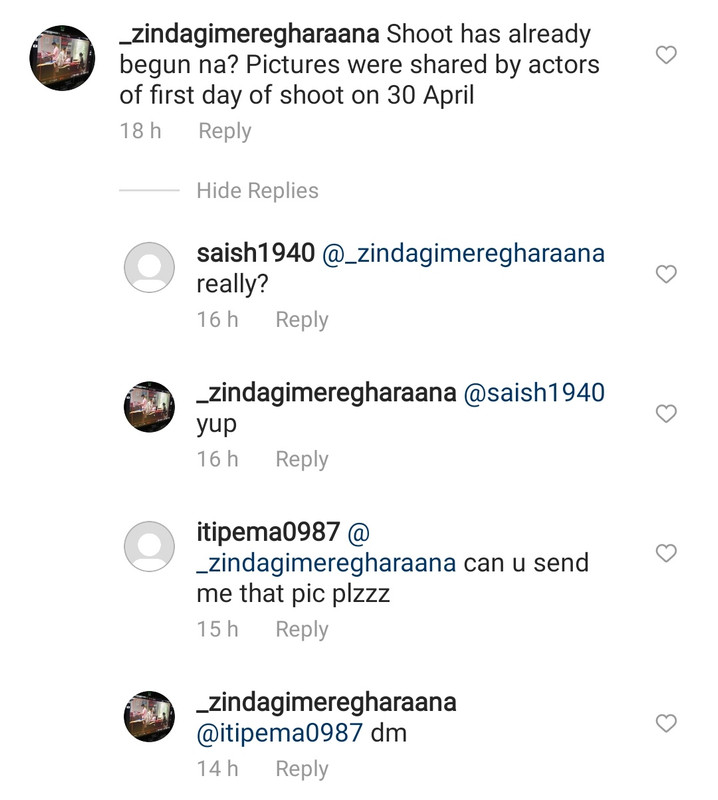Open avatar beside the "dm" reply
This screenshot has height=800, width=718.
[150, 716]
